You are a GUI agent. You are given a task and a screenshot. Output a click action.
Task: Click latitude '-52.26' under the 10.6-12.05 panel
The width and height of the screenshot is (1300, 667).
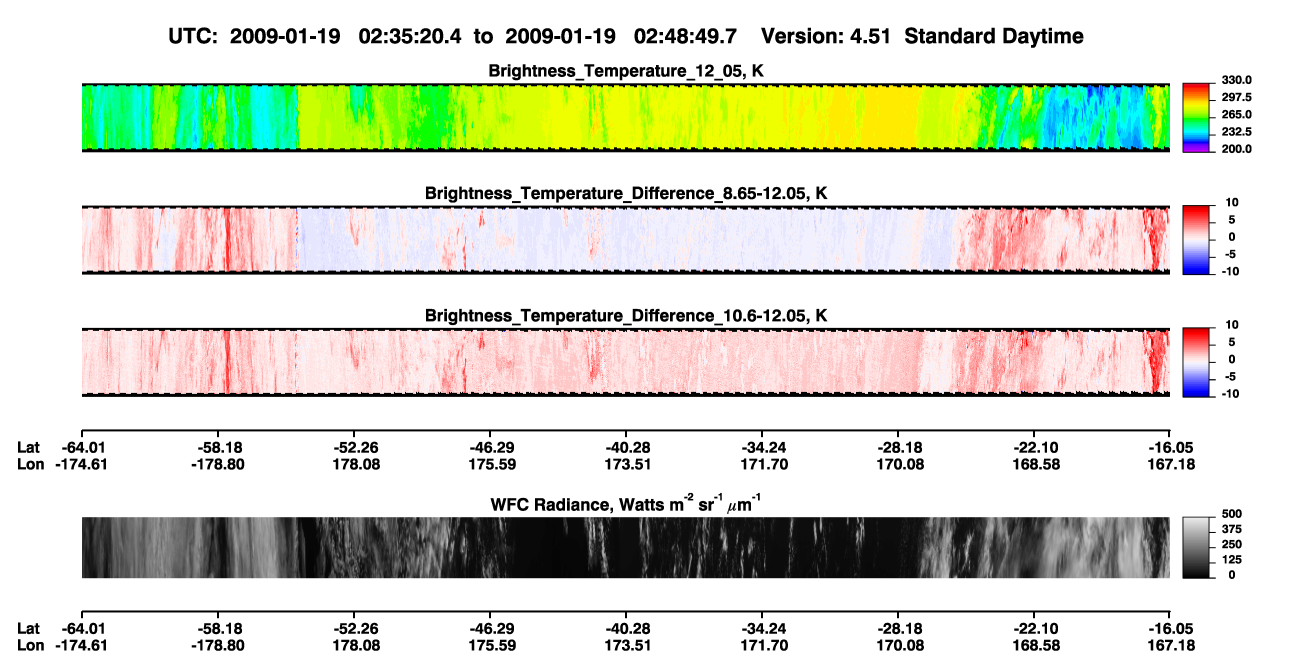(355, 448)
